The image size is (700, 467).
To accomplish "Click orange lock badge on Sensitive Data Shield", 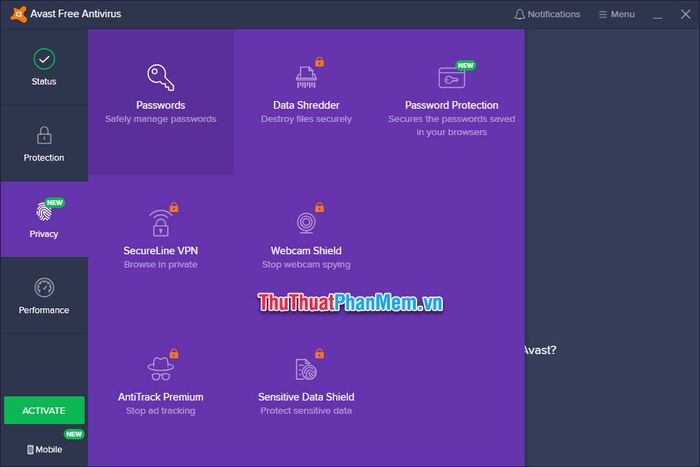I will tap(320, 354).
